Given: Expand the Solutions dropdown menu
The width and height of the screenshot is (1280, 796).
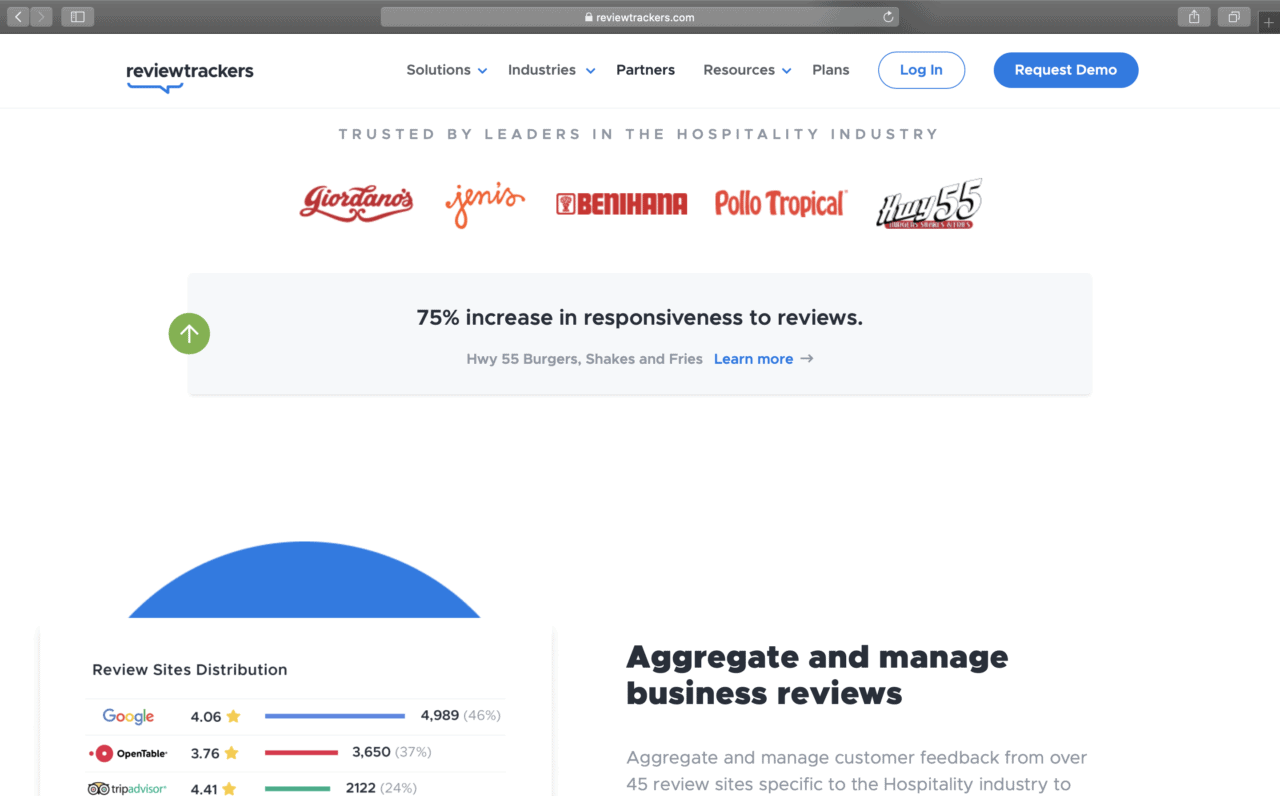Looking at the screenshot, I should tap(446, 70).
